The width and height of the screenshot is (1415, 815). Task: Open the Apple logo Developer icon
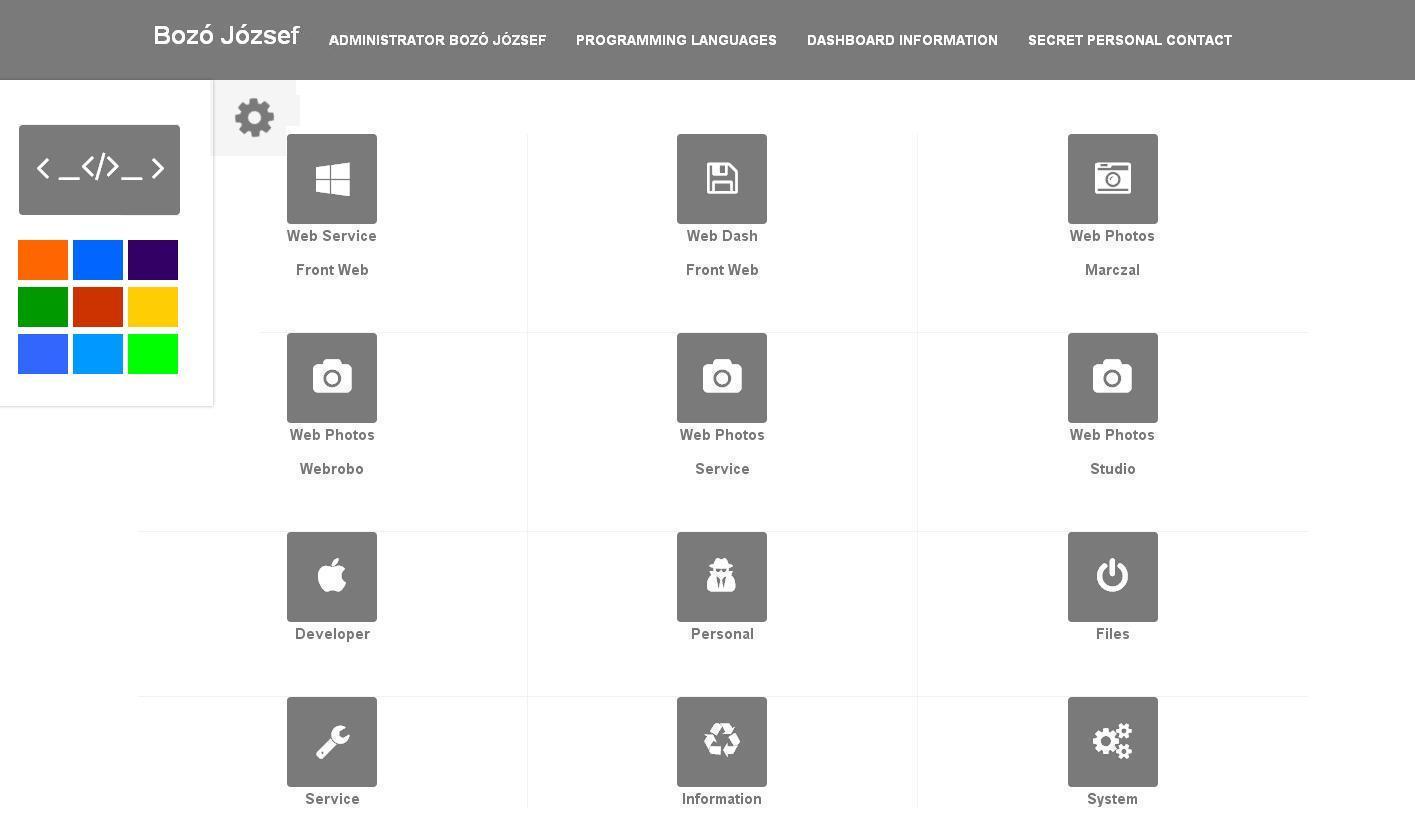click(x=332, y=577)
